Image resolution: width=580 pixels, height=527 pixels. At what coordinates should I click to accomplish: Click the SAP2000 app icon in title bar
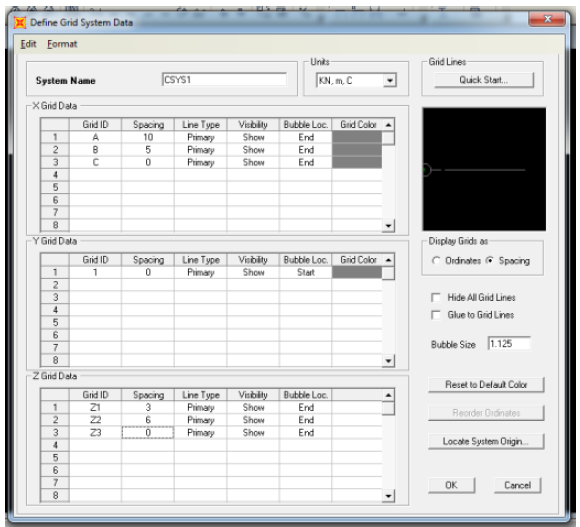(20, 23)
